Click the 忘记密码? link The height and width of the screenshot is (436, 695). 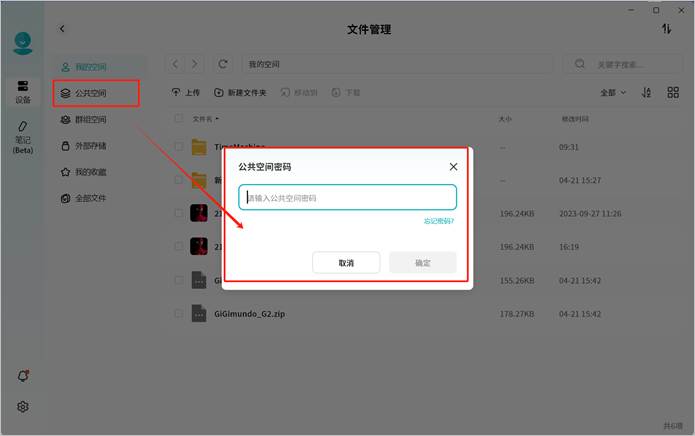pos(438,221)
